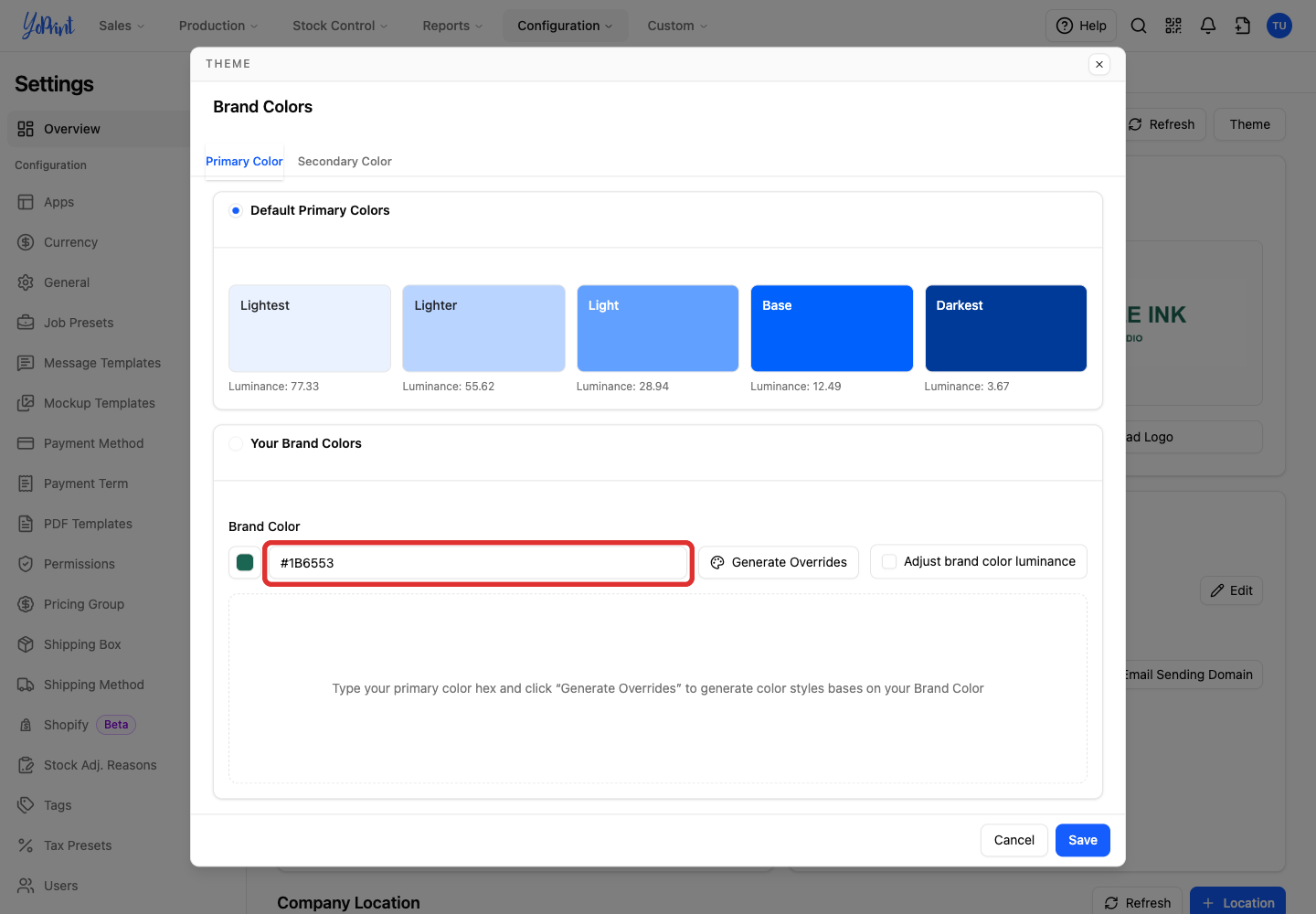Close the Theme dialog
The image size is (1316, 914).
tap(1099, 64)
